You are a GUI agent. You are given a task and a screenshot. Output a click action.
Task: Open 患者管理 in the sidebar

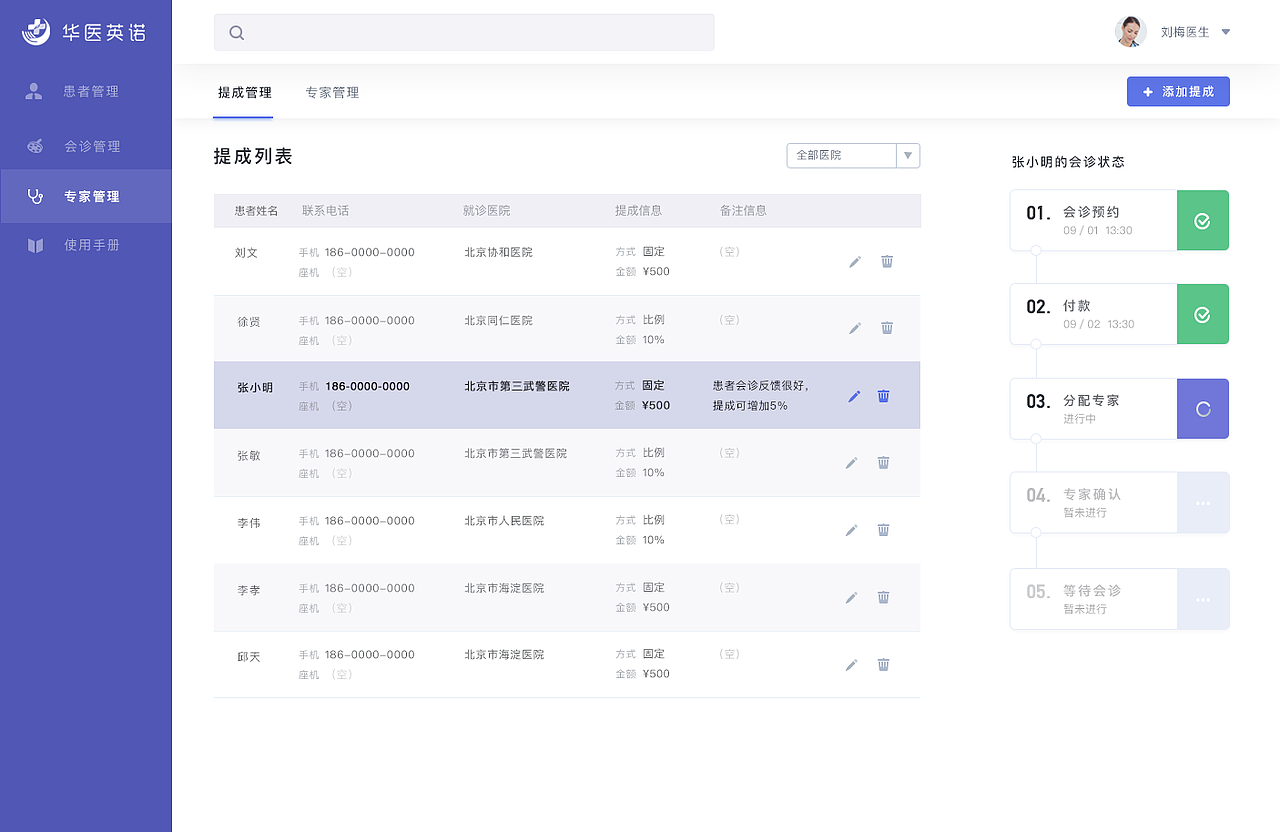click(90, 91)
